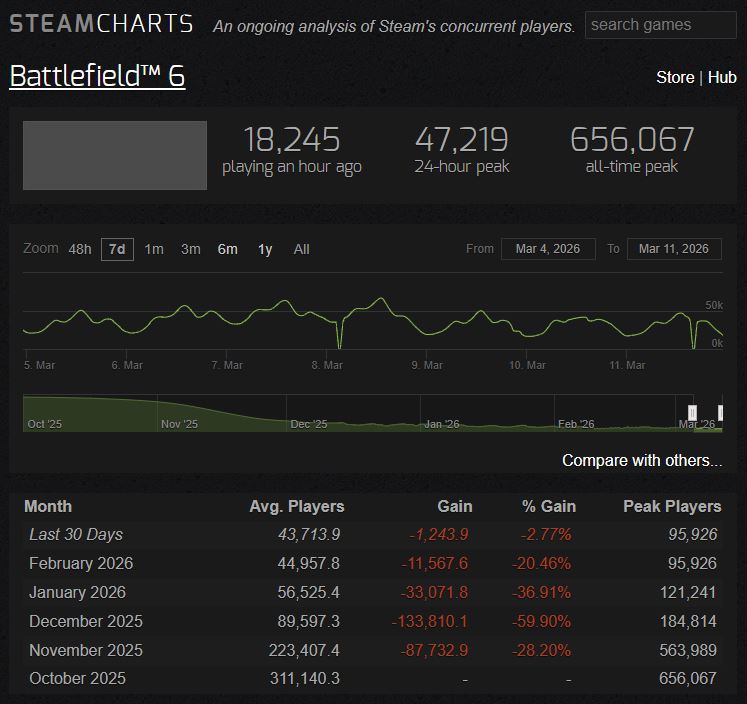Click peak players value 121,241
The image size is (747, 704).
click(688, 593)
